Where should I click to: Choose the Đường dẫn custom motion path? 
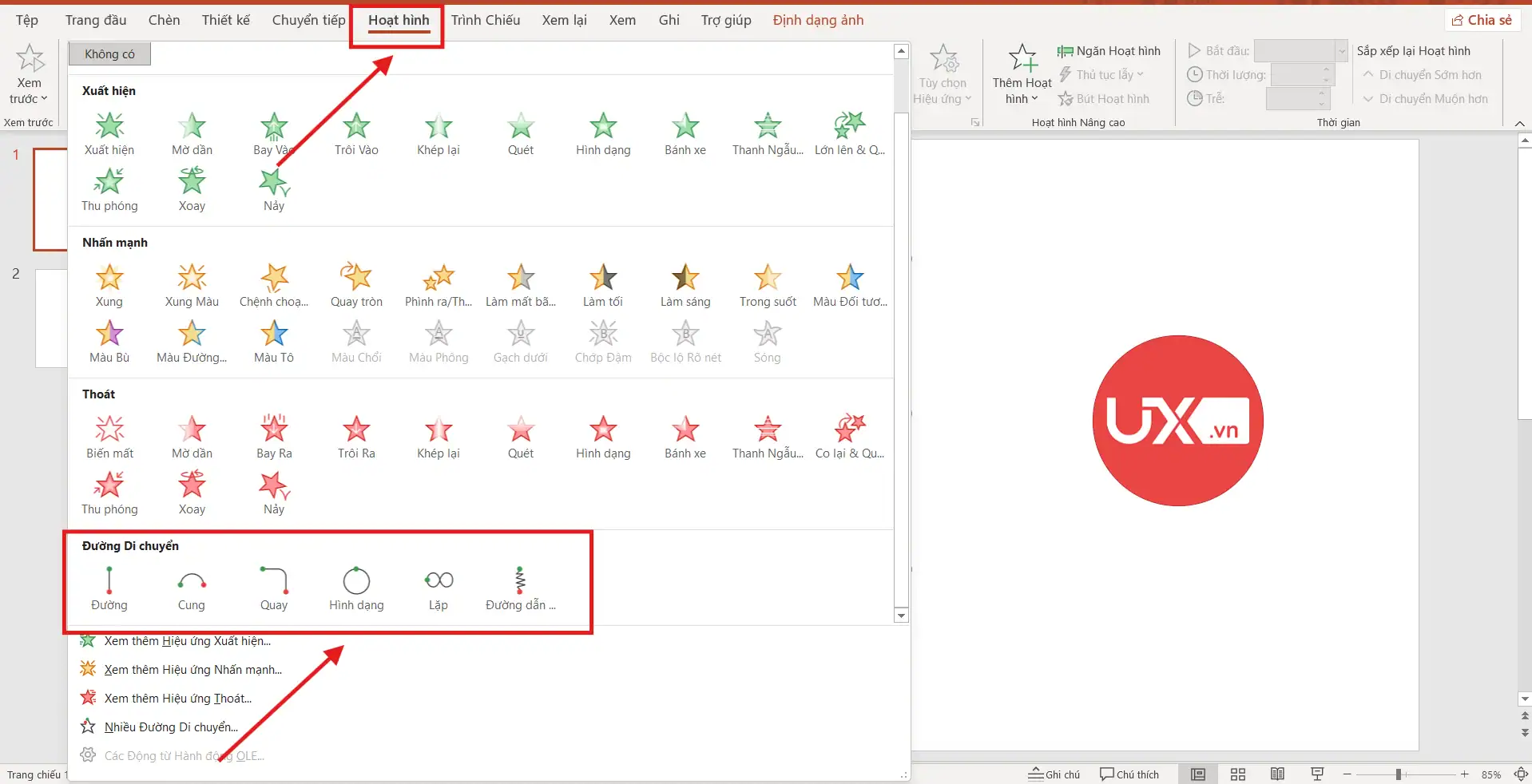click(x=521, y=589)
